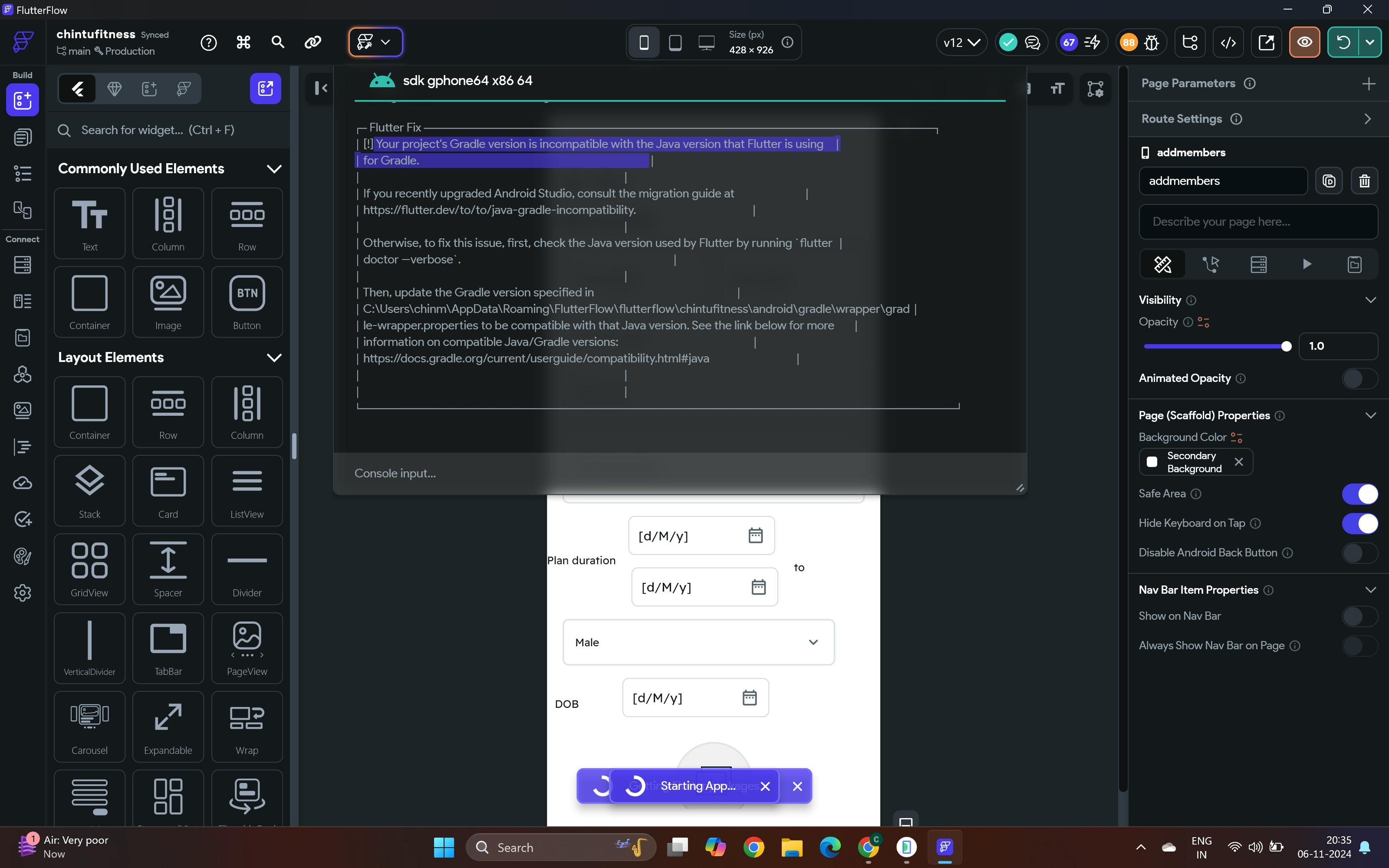
Task: Open the project search magnifier icon
Action: 278,43
